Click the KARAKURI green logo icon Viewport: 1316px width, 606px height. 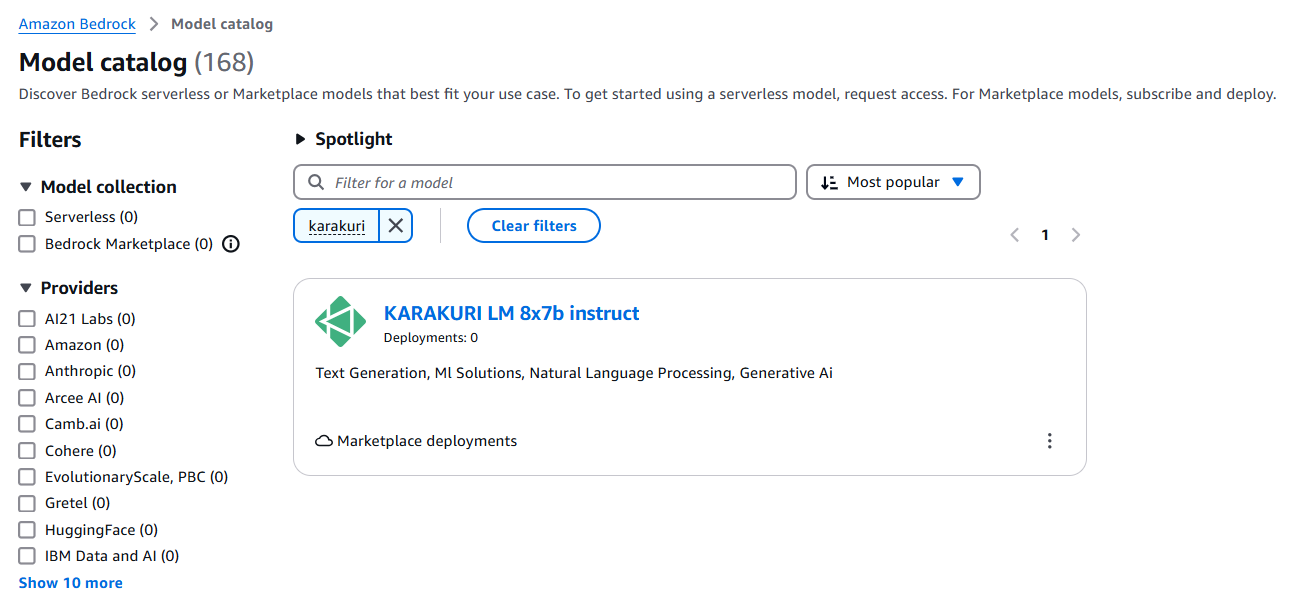(x=341, y=322)
